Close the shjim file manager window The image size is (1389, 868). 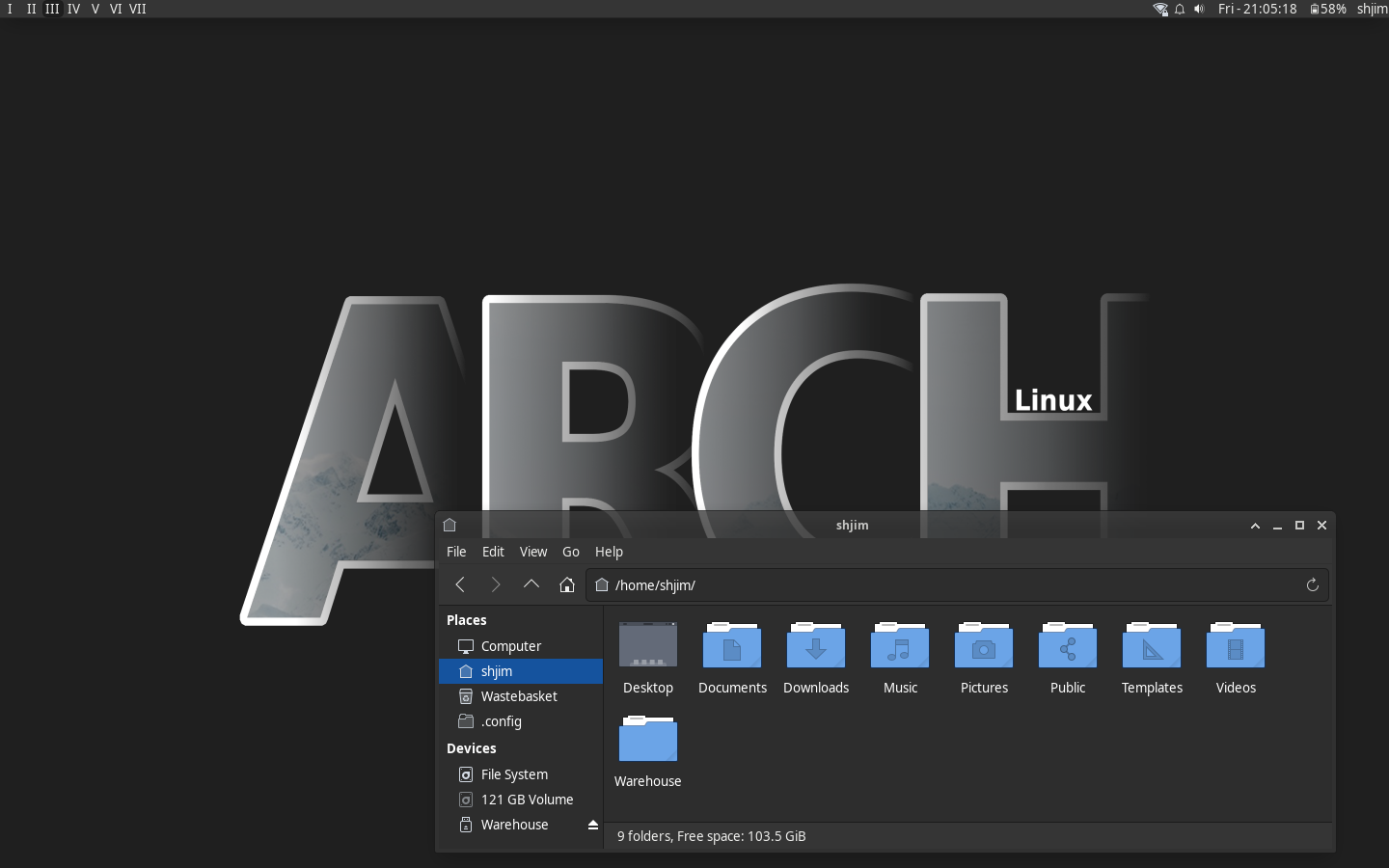point(1321,526)
